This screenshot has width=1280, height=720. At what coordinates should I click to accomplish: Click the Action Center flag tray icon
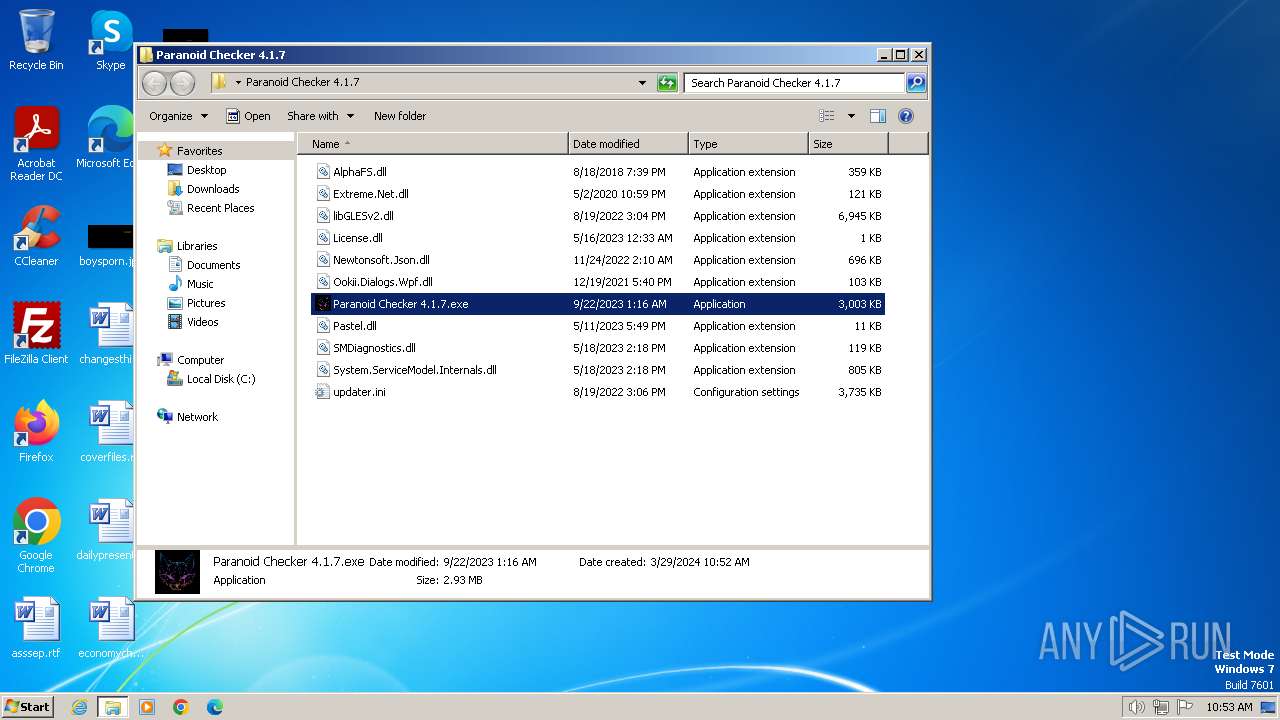[1184, 707]
